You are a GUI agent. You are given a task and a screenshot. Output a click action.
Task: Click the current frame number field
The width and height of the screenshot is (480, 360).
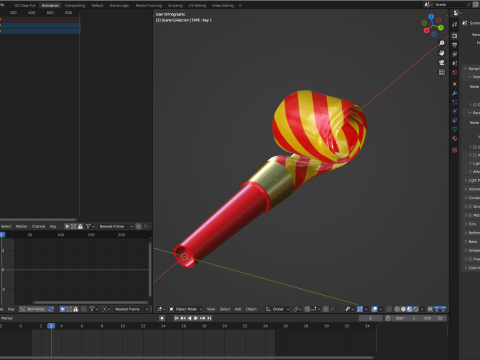coord(370,318)
